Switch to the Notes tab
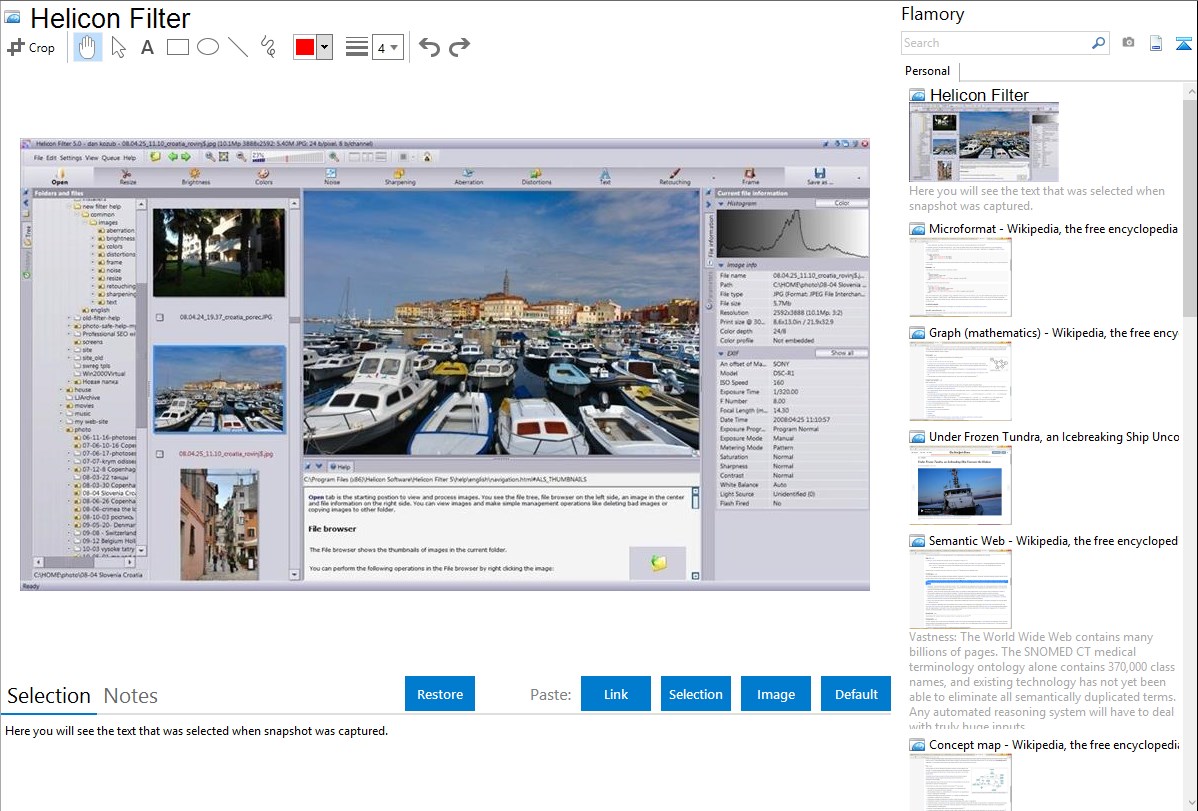Viewport: 1198px width, 811px height. point(131,696)
